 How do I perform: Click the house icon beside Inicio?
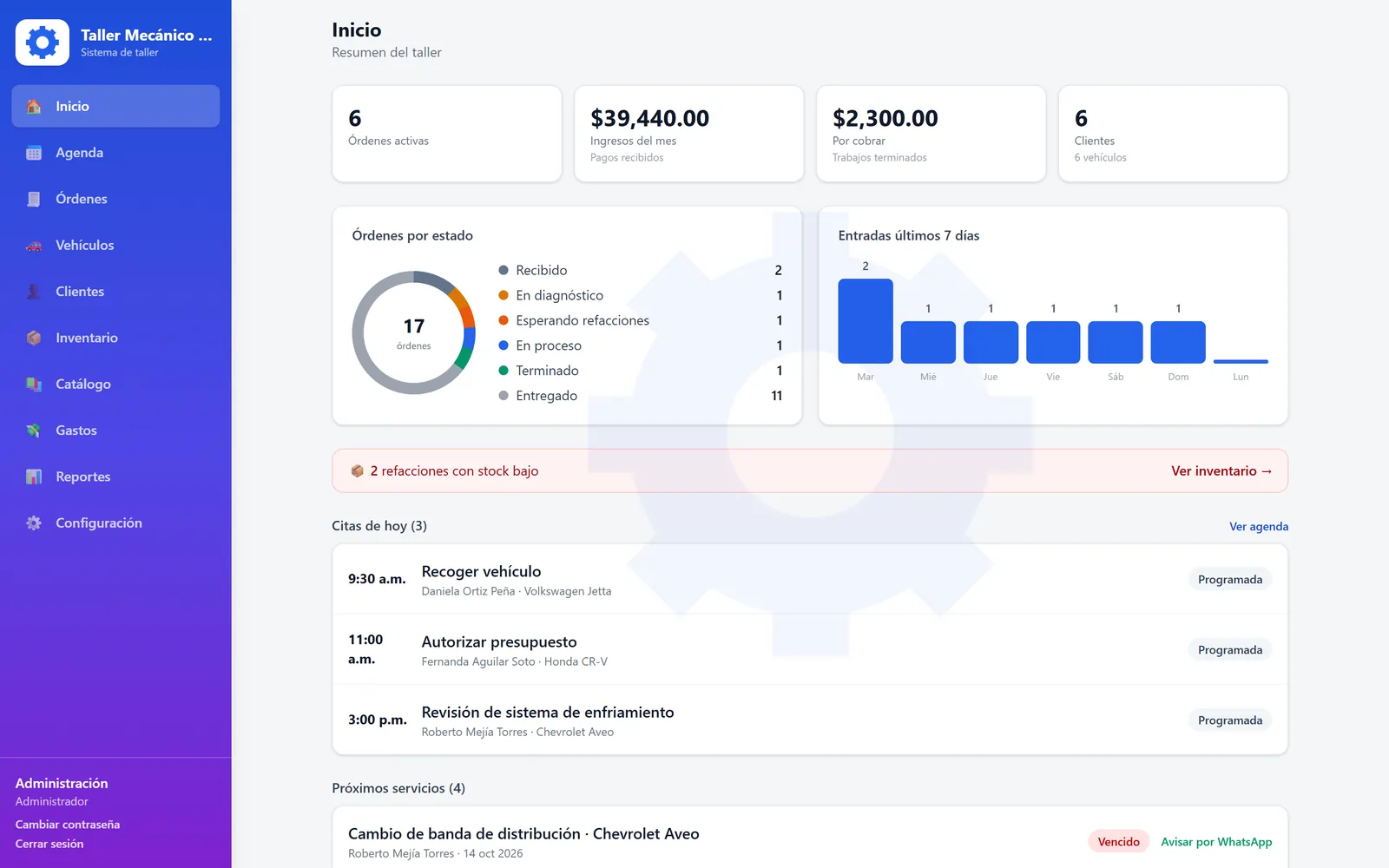(x=34, y=106)
